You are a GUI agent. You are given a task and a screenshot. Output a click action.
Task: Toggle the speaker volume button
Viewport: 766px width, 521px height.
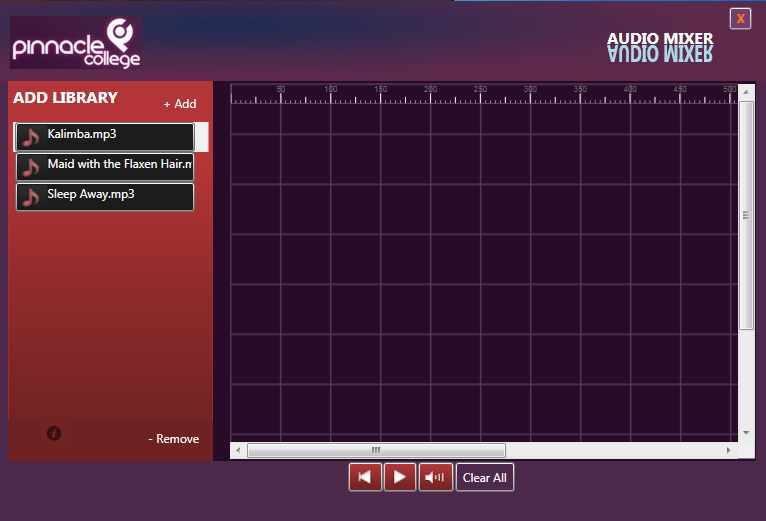pos(435,477)
